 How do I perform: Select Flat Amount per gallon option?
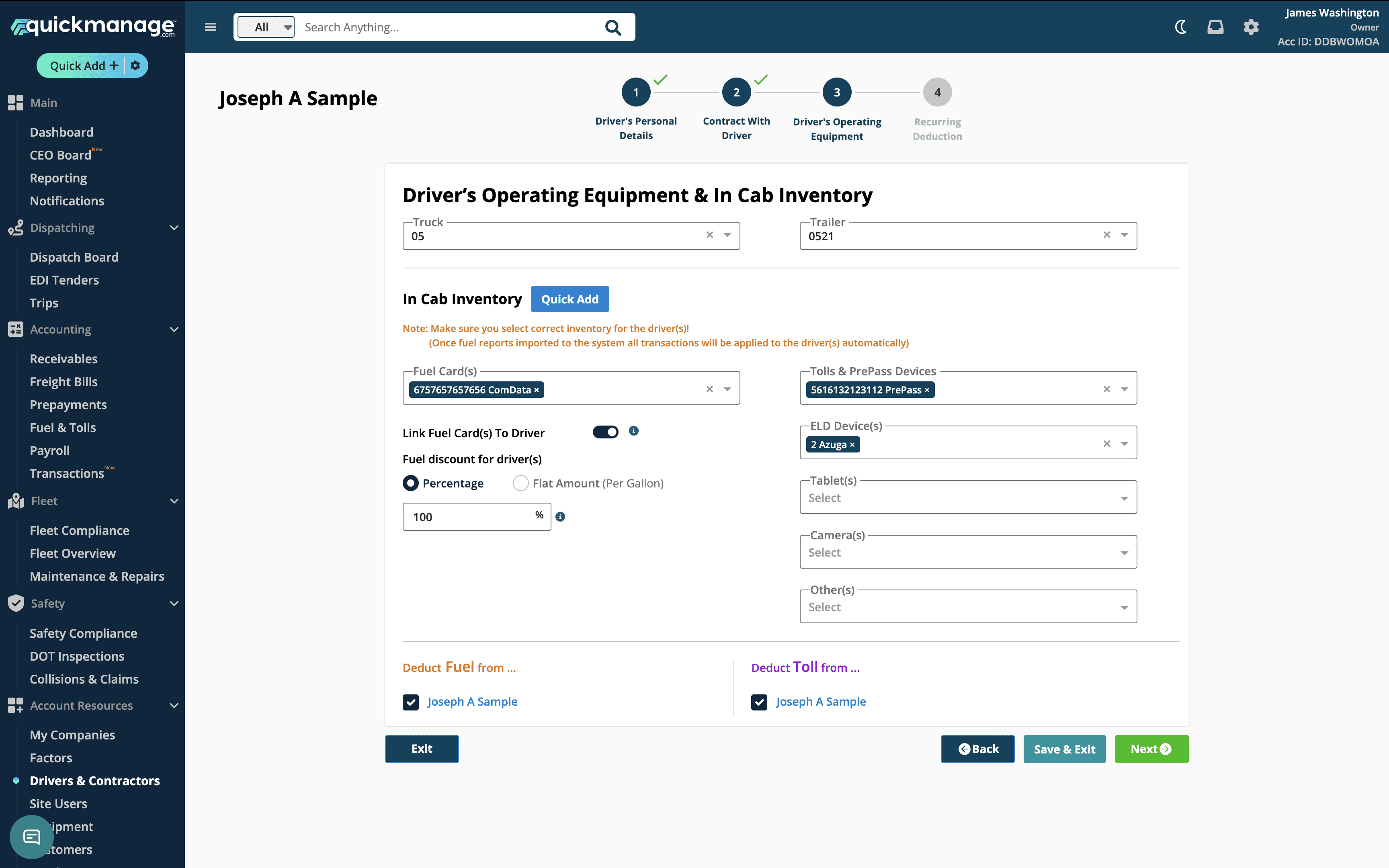coord(520,483)
